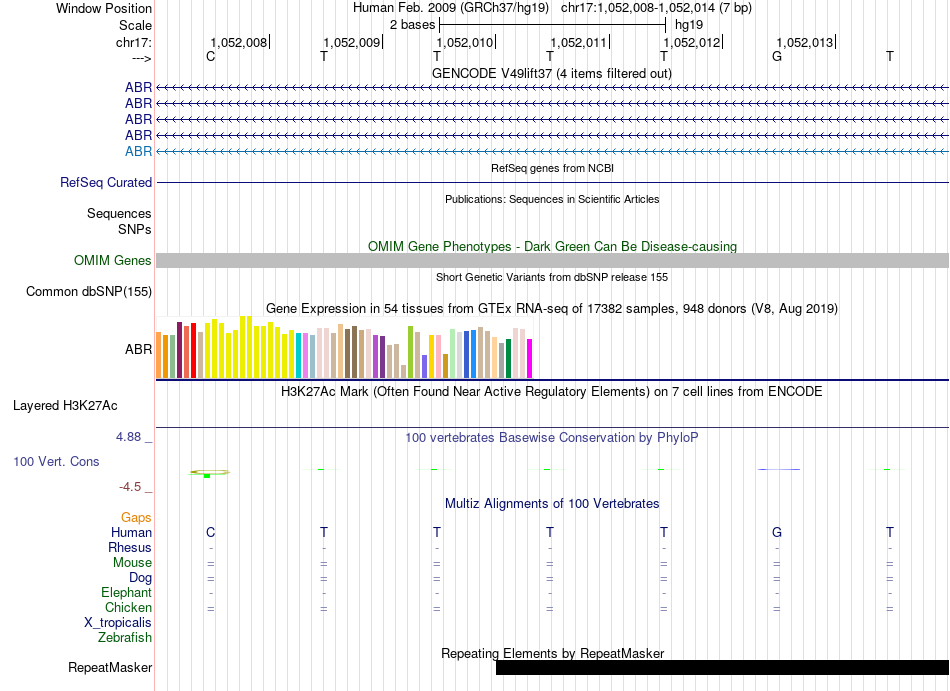Screen dimensions: 950x691
Task: Click the hg19 label beside scale bar
Action: [689, 25]
